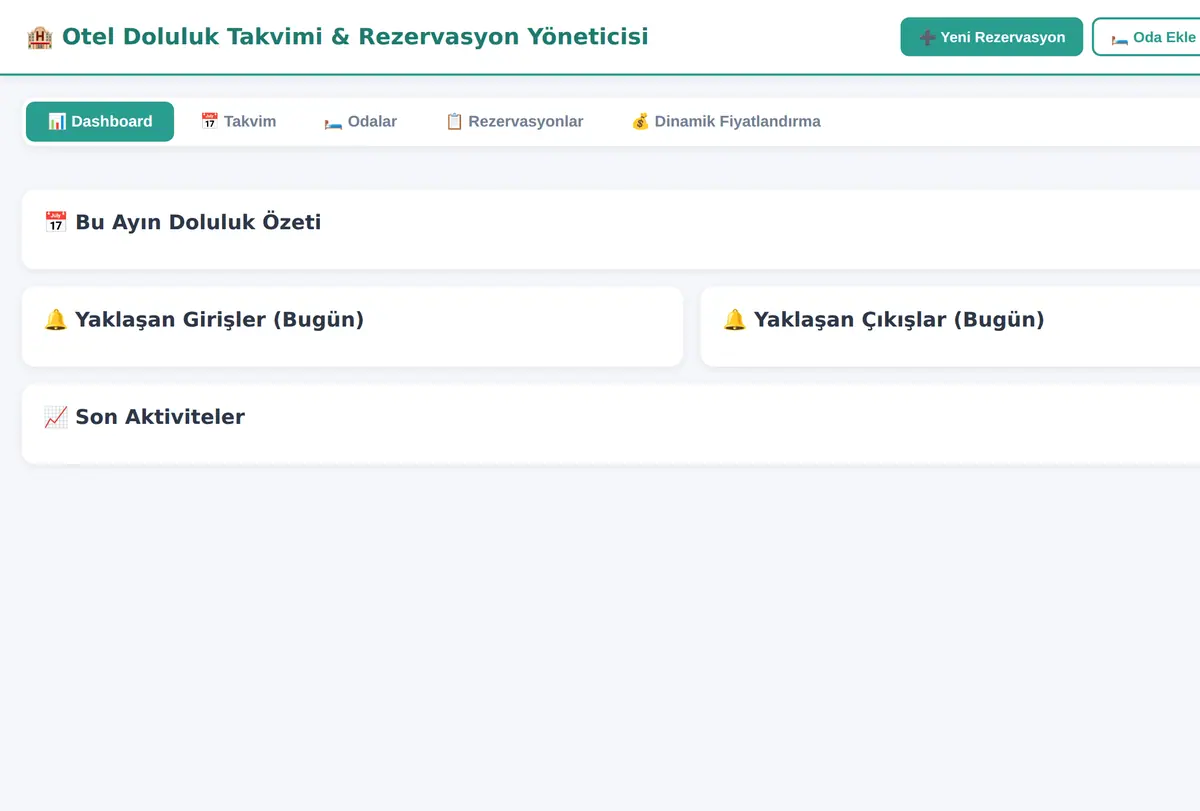
Task: Click the chart icon beside Son Aktiviteler
Action: tap(56, 417)
